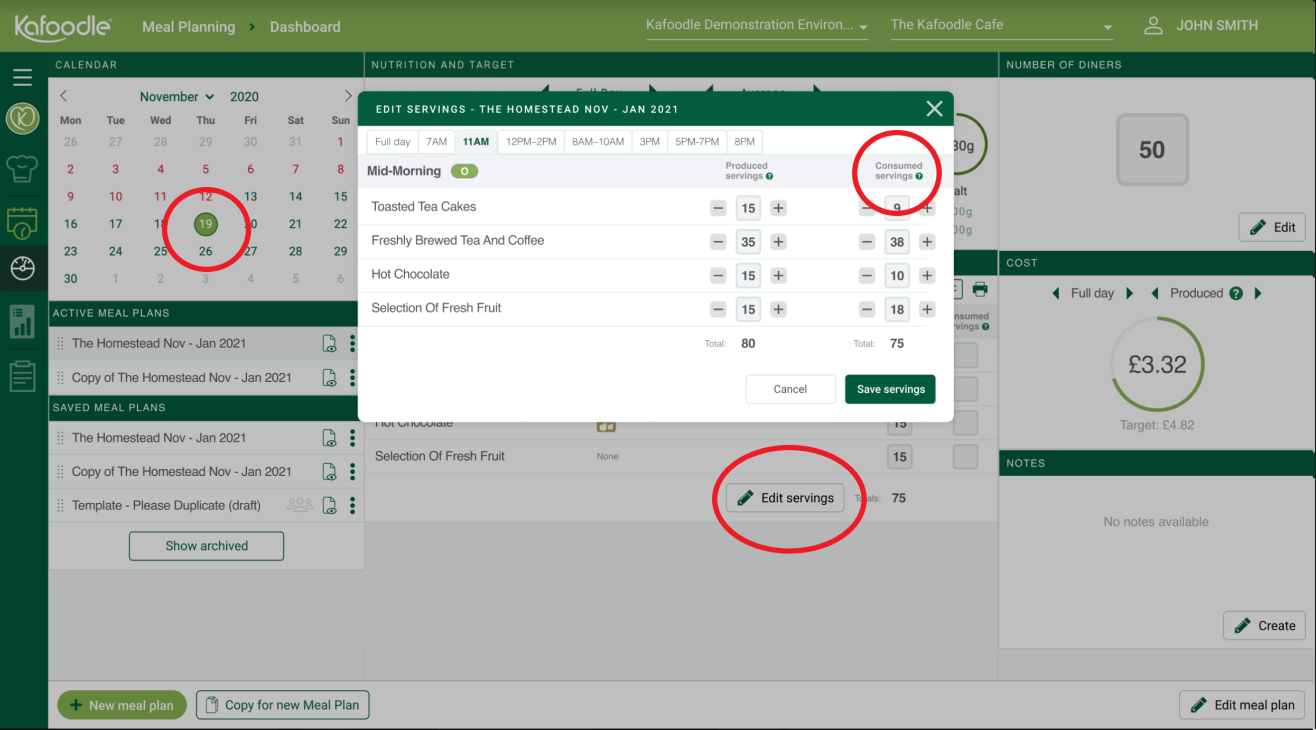The image size is (1316, 730).
Task: Increase consumed servings for Freshly Brewed Tea
Action: click(x=927, y=242)
